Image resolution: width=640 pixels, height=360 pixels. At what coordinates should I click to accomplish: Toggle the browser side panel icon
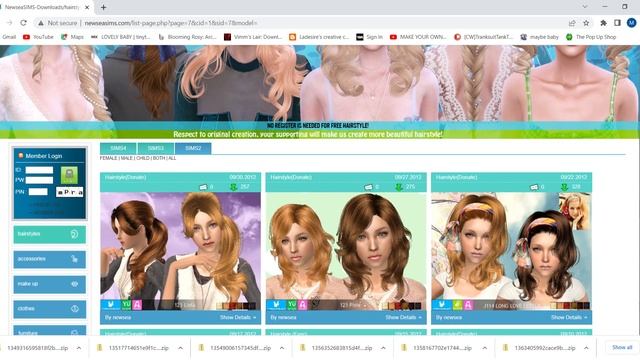click(x=617, y=23)
